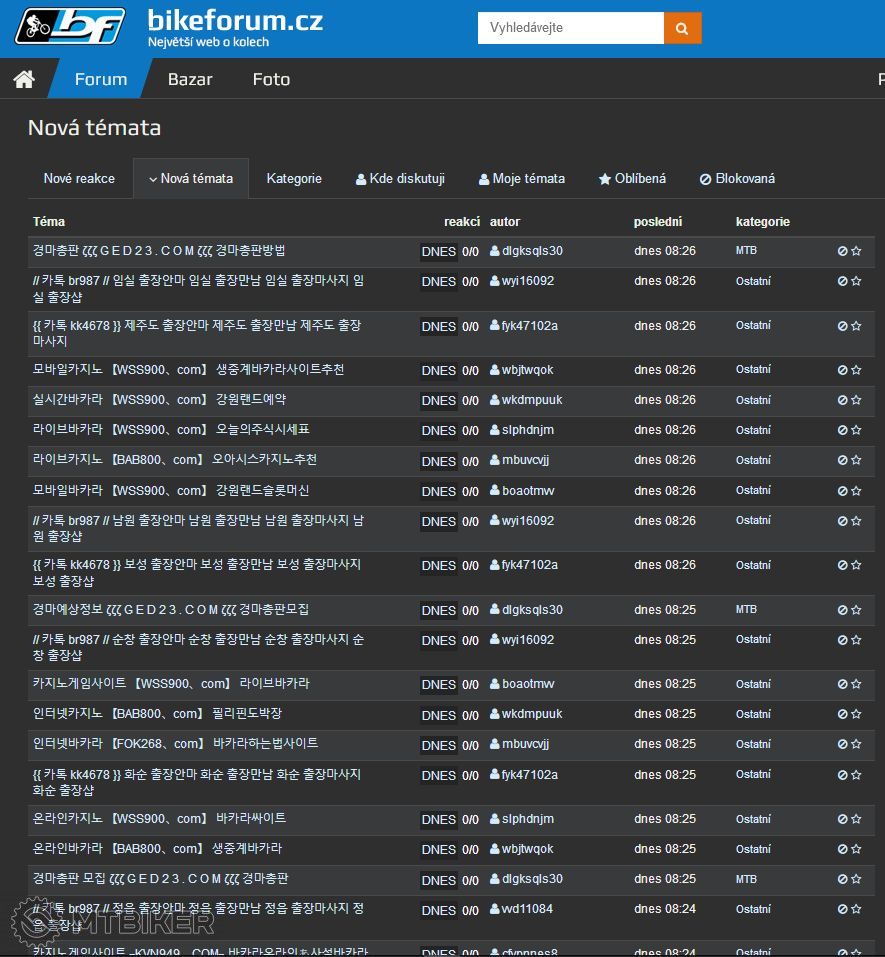Click the home icon in navigation bar
Viewport: 885px width, 957px height.
pos(24,80)
